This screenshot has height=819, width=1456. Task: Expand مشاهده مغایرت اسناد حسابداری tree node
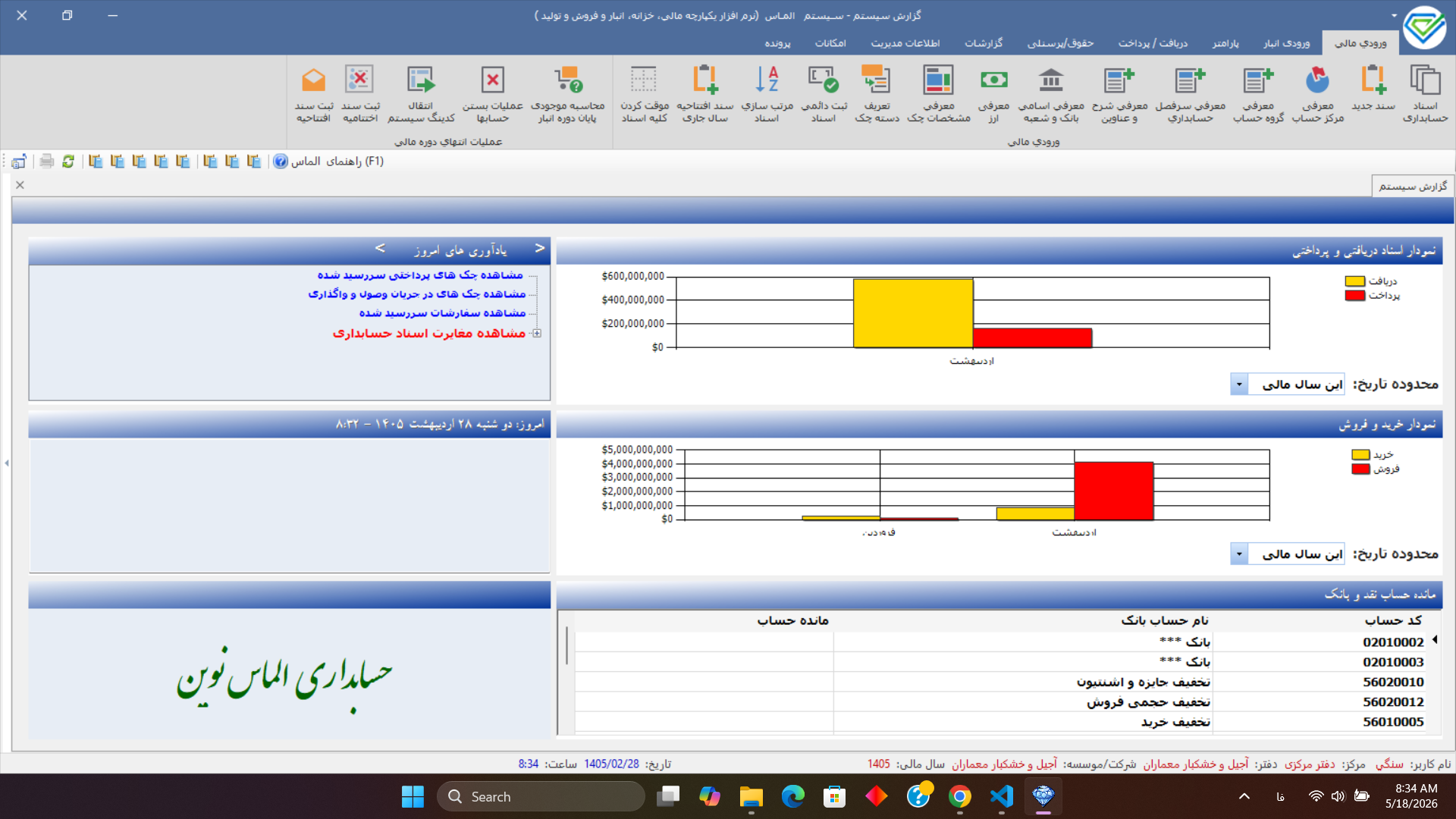tap(537, 333)
